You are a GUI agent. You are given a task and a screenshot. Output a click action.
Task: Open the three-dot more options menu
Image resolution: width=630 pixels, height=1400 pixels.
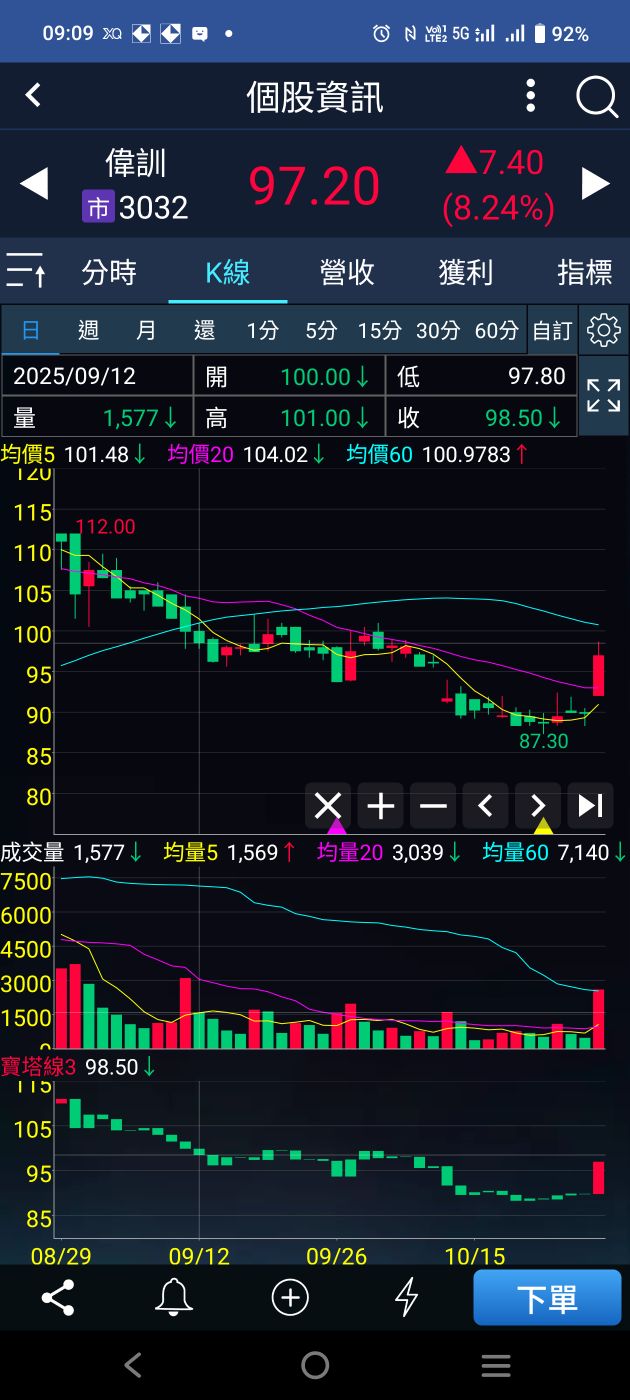pyautogui.click(x=531, y=97)
